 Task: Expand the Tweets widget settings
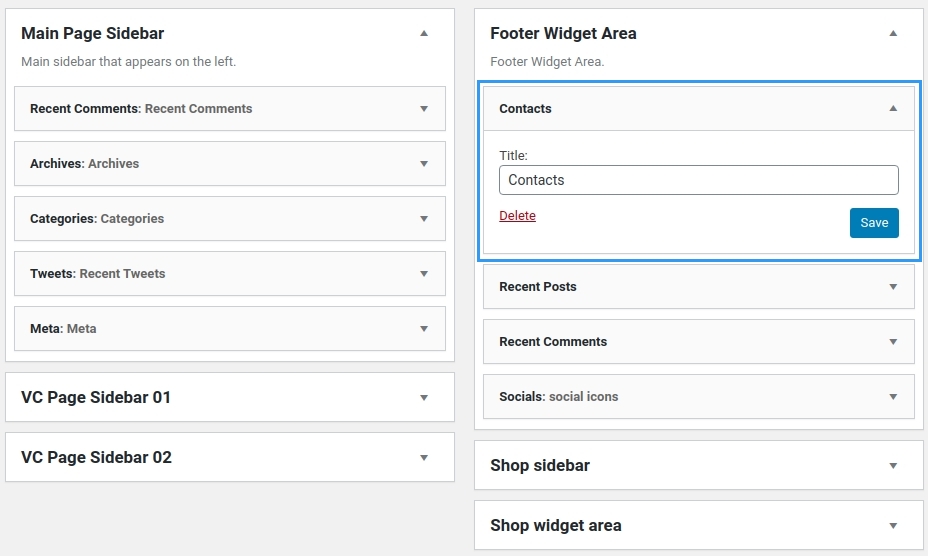424,274
